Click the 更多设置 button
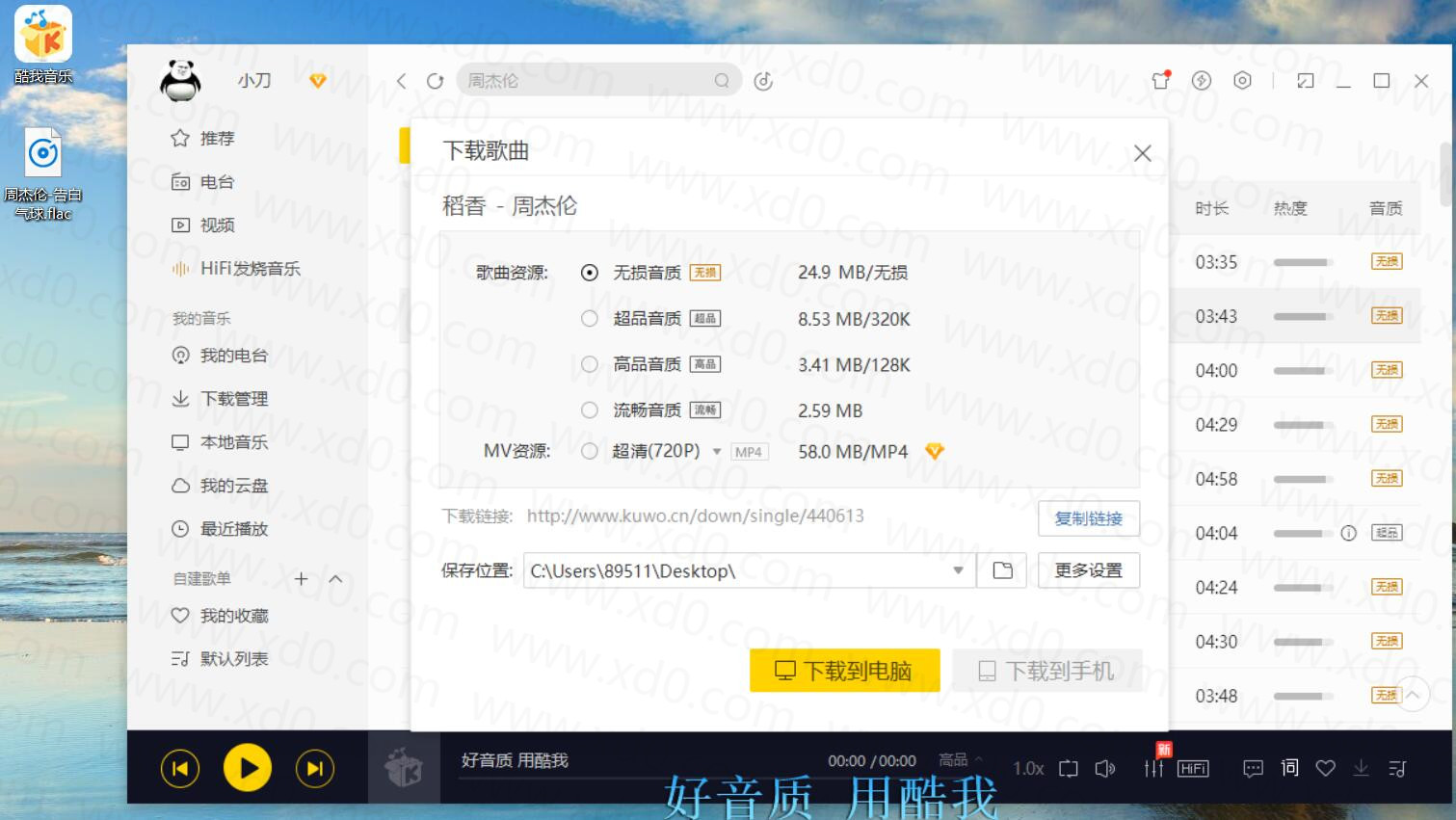The height and width of the screenshot is (820, 1456). click(x=1089, y=570)
